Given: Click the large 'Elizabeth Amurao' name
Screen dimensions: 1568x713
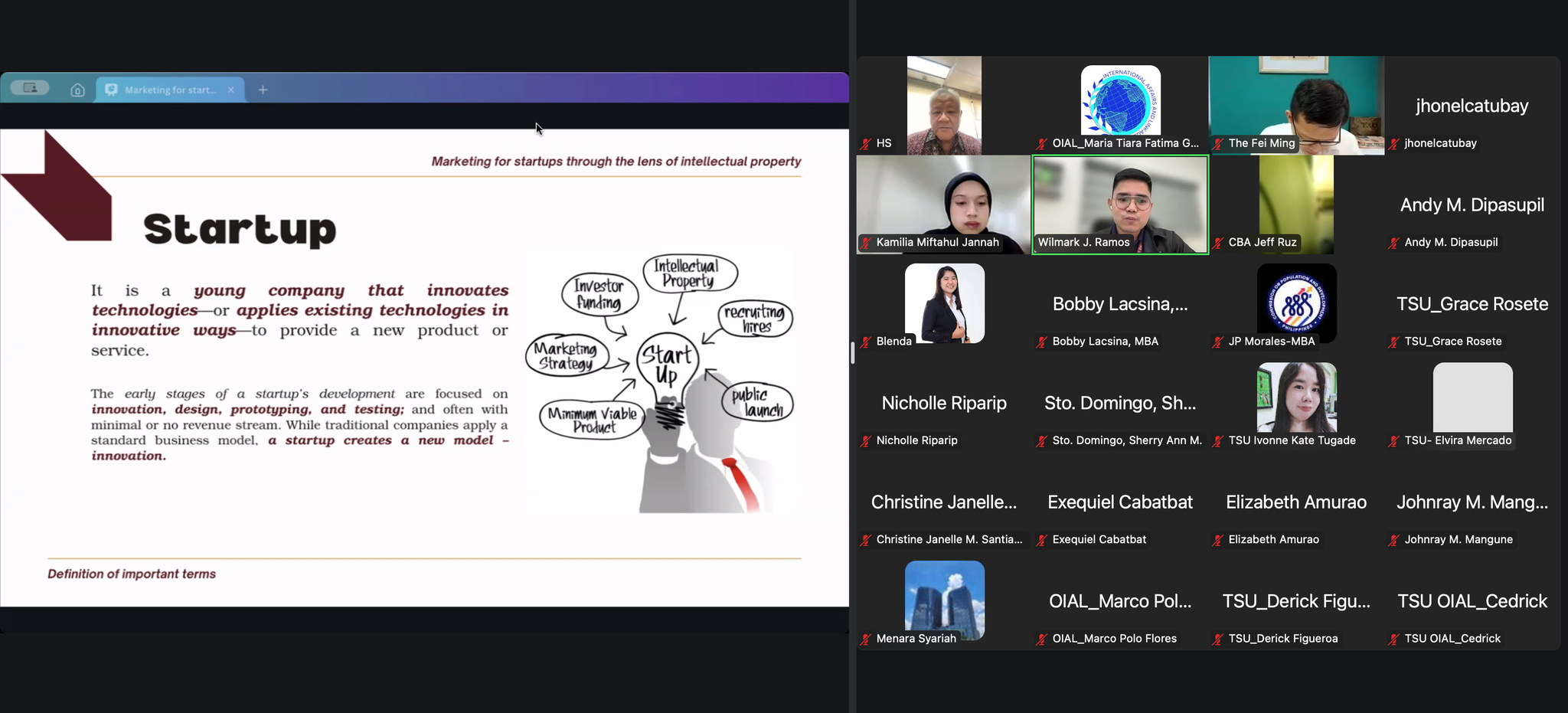Looking at the screenshot, I should (1296, 502).
